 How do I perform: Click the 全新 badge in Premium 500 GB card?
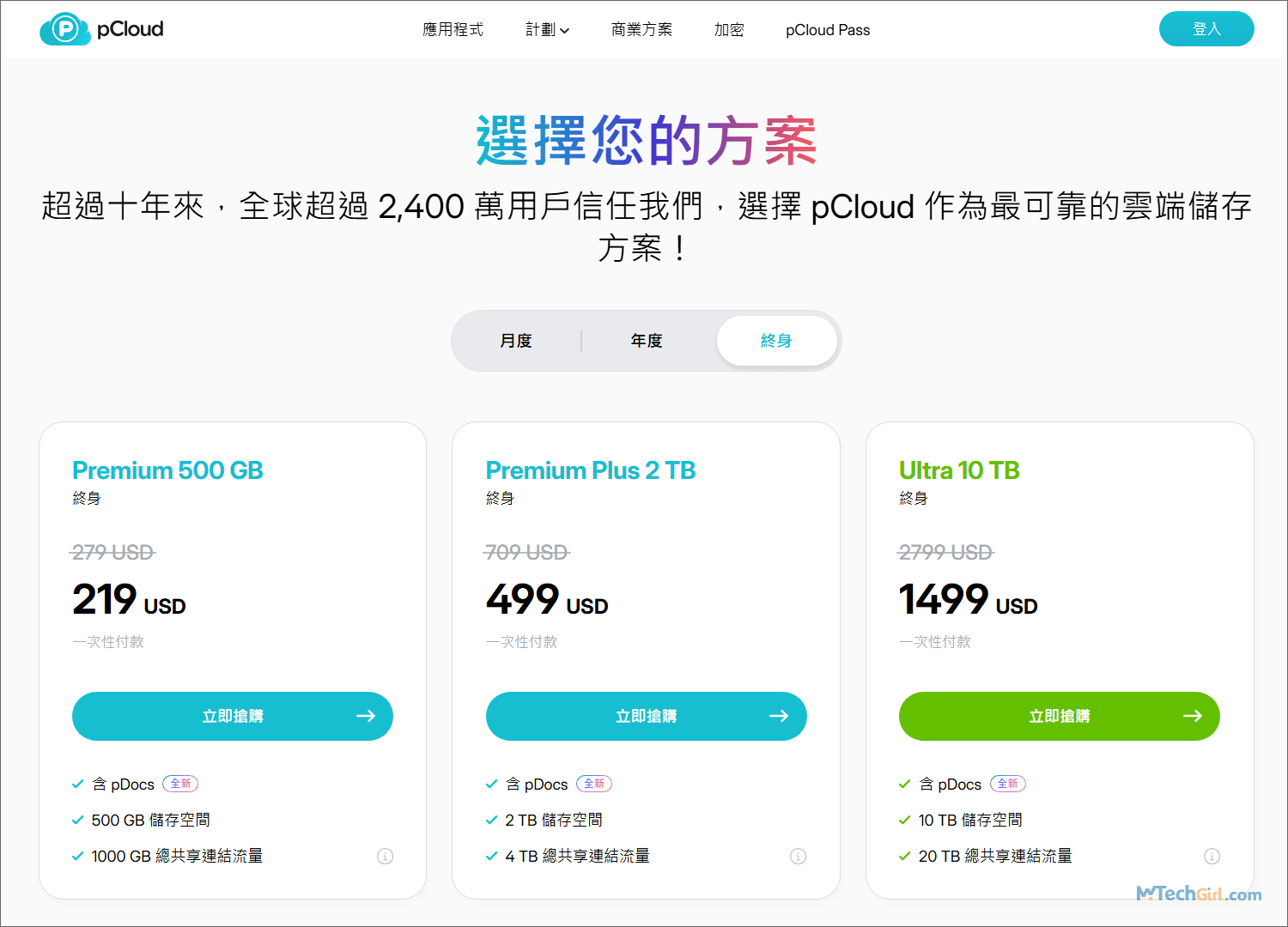point(180,784)
